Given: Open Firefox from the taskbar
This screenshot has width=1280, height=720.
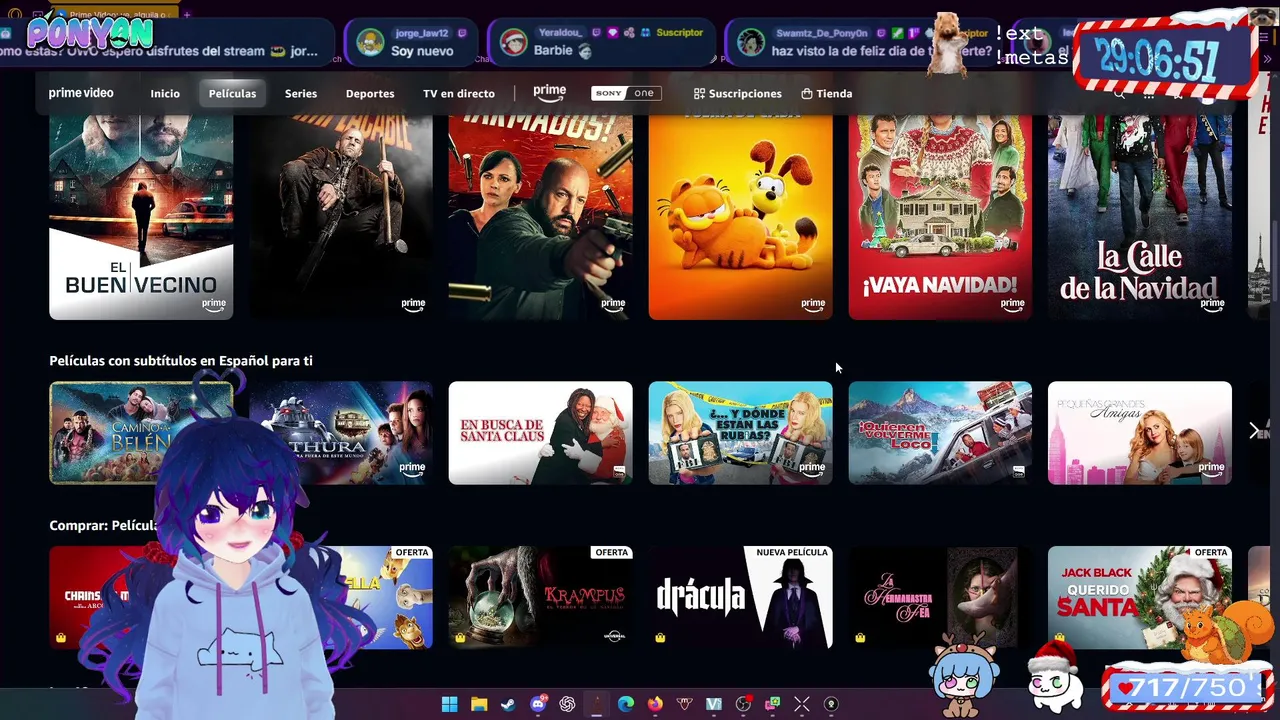Looking at the screenshot, I should click(655, 704).
